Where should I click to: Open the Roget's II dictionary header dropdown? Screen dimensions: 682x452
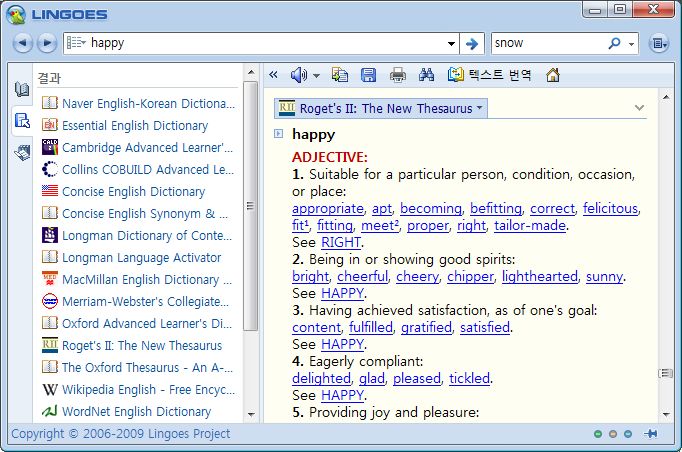tap(381, 108)
